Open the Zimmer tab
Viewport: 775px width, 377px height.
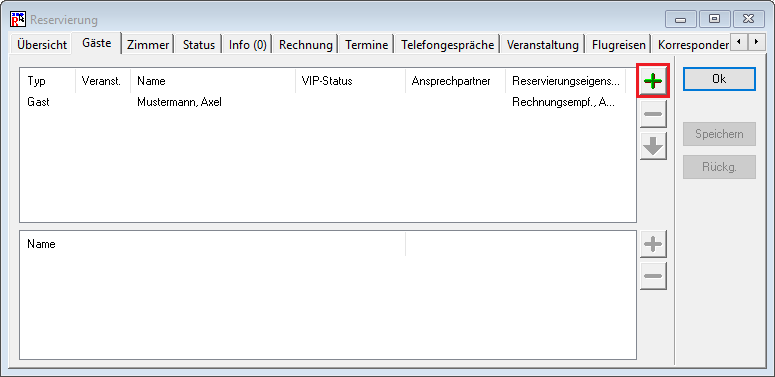[x=148, y=45]
